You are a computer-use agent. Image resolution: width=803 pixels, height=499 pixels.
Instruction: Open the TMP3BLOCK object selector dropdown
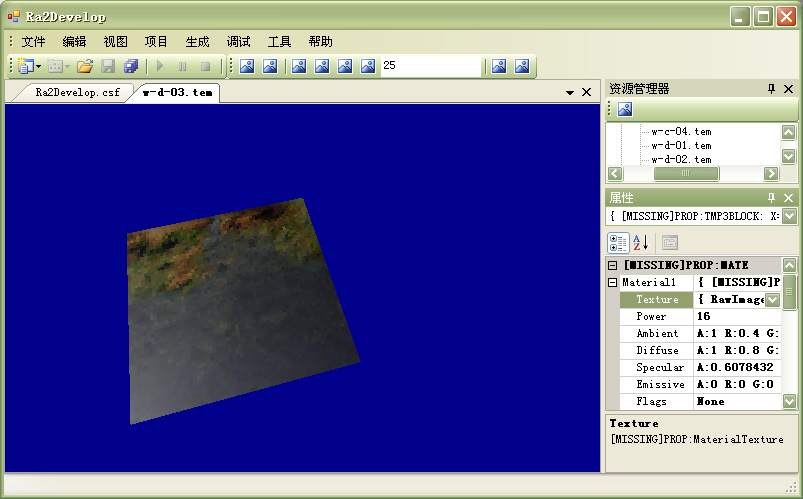click(x=789, y=216)
